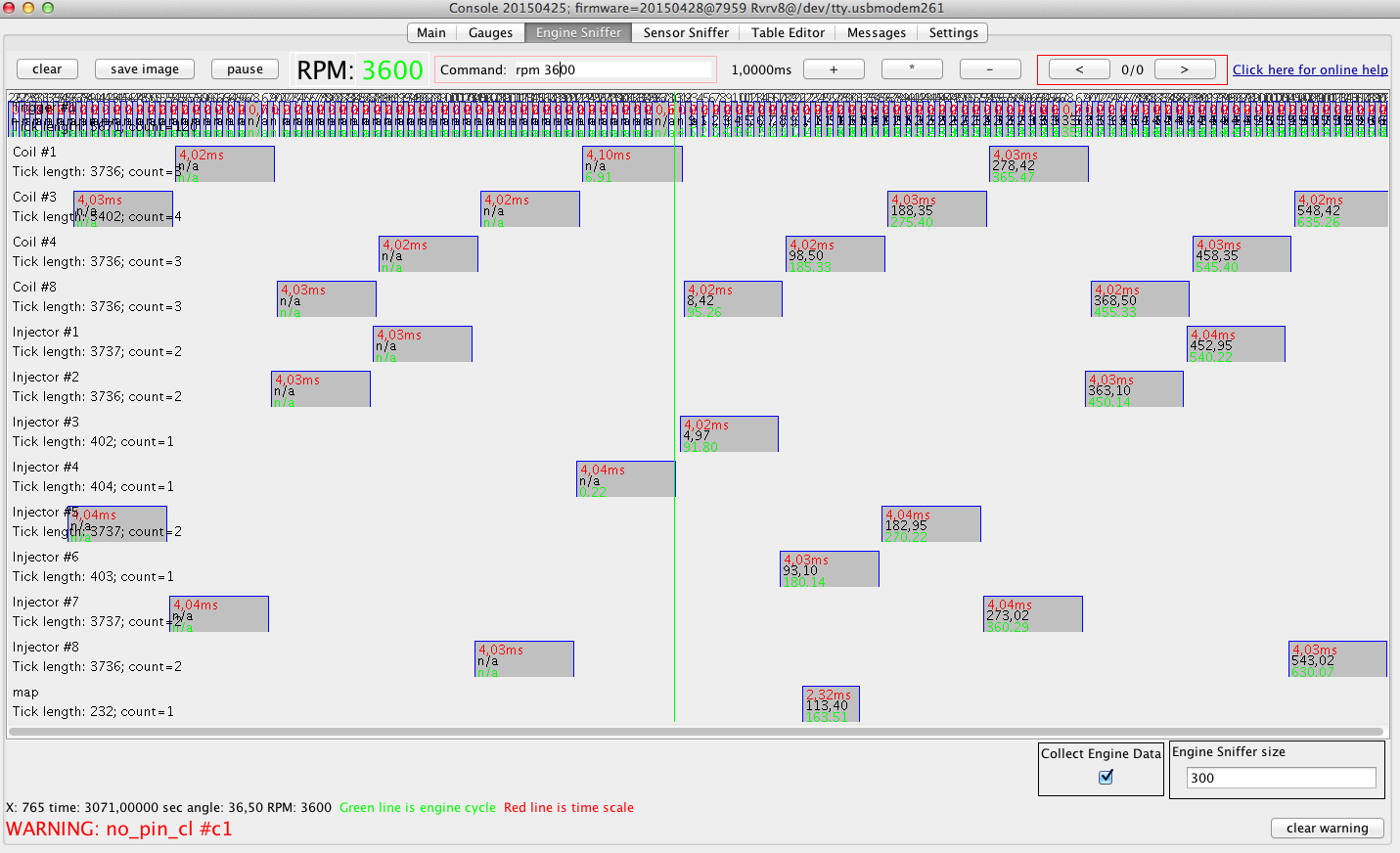
Task: Click the 'Tick length: 232; count=1' text
Action: click(93, 711)
